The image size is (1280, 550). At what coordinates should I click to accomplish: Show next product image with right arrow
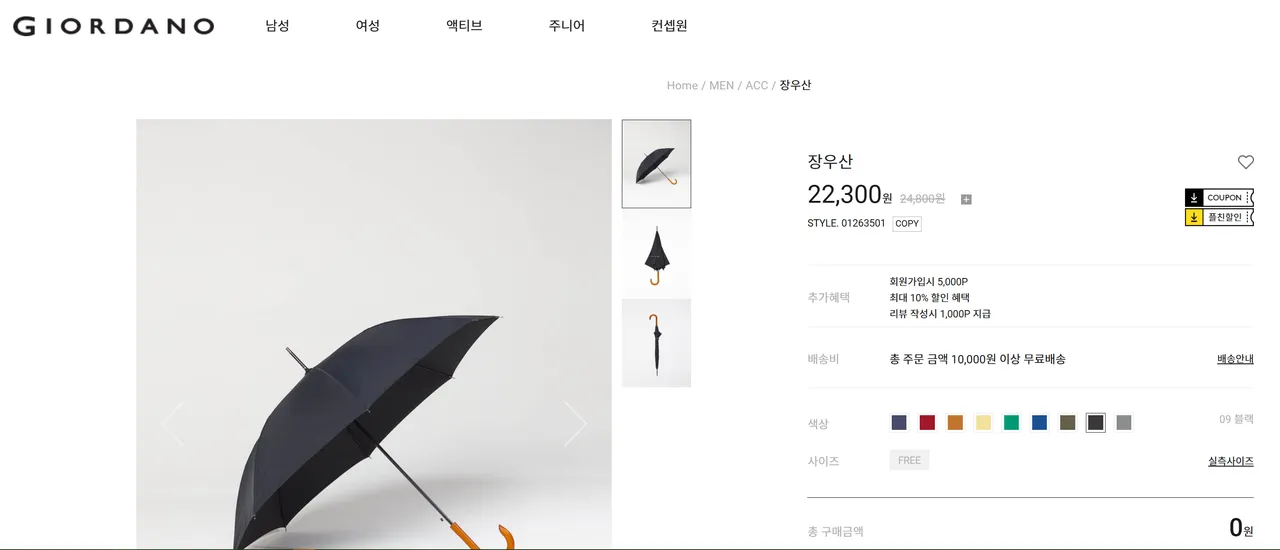pos(575,424)
